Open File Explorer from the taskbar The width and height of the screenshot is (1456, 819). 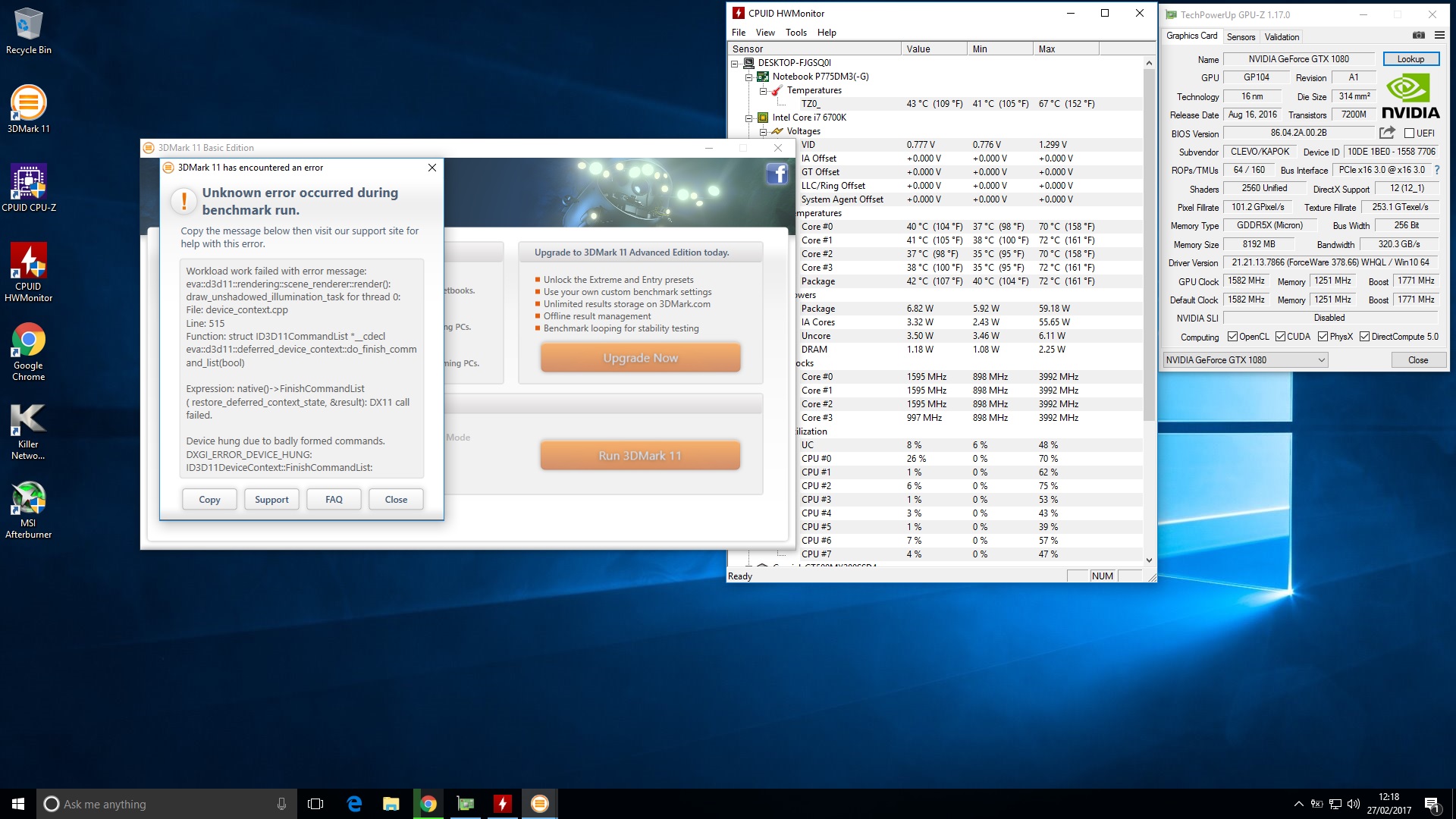pos(391,804)
